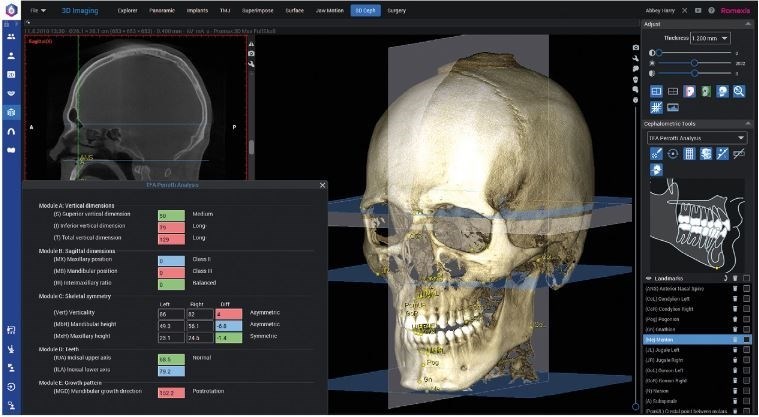Screen dimensions: 759x417
Task: Toggle the Jugale Left landmark checkbox
Action: (746, 350)
